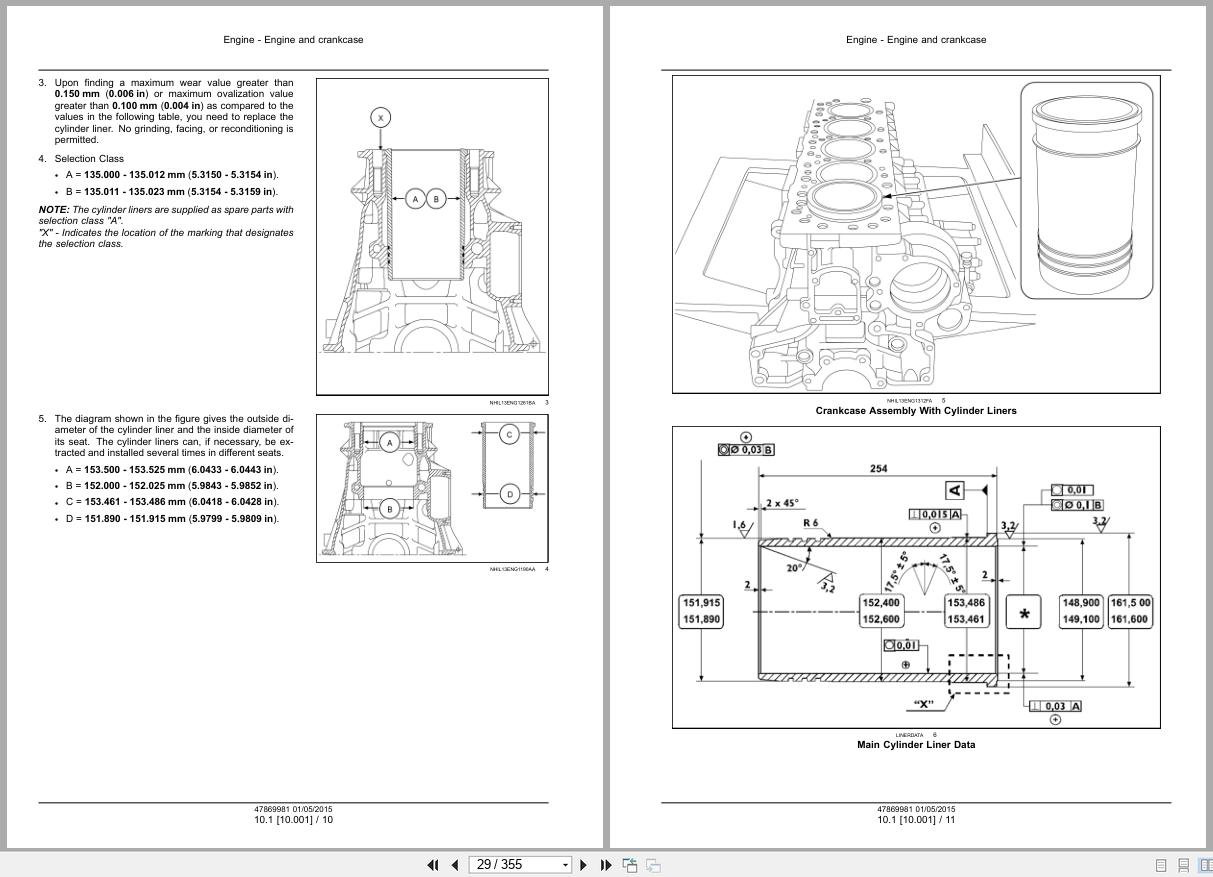The width and height of the screenshot is (1213, 877).
Task: Click the '151,915 / 151,890' dimension box
Action: pos(701,611)
